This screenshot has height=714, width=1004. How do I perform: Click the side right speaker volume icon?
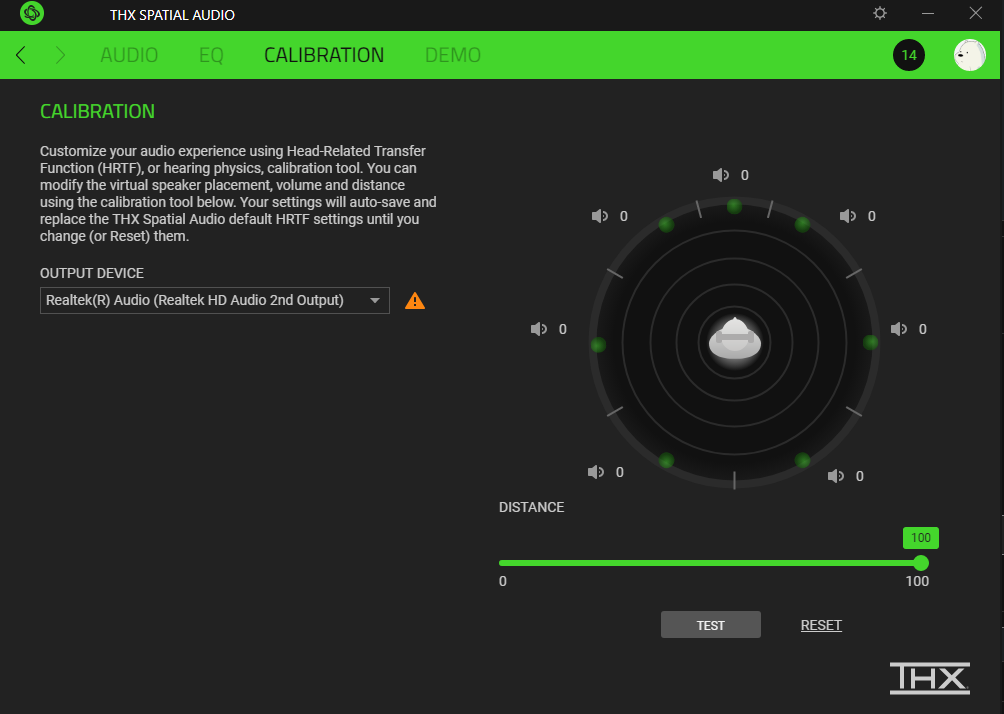click(898, 329)
